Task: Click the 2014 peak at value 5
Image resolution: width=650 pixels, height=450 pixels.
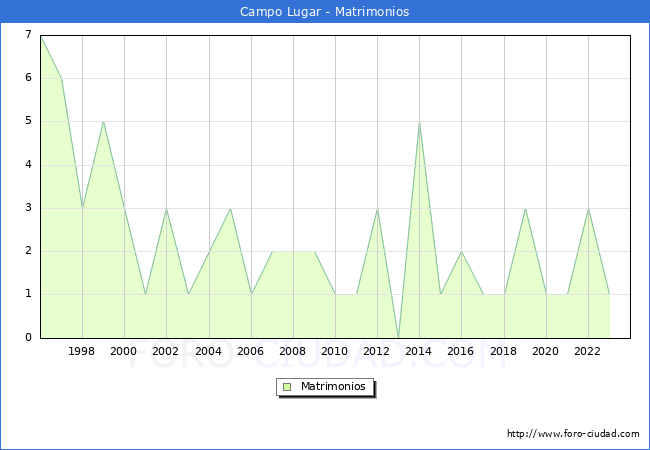Action: [x=419, y=122]
